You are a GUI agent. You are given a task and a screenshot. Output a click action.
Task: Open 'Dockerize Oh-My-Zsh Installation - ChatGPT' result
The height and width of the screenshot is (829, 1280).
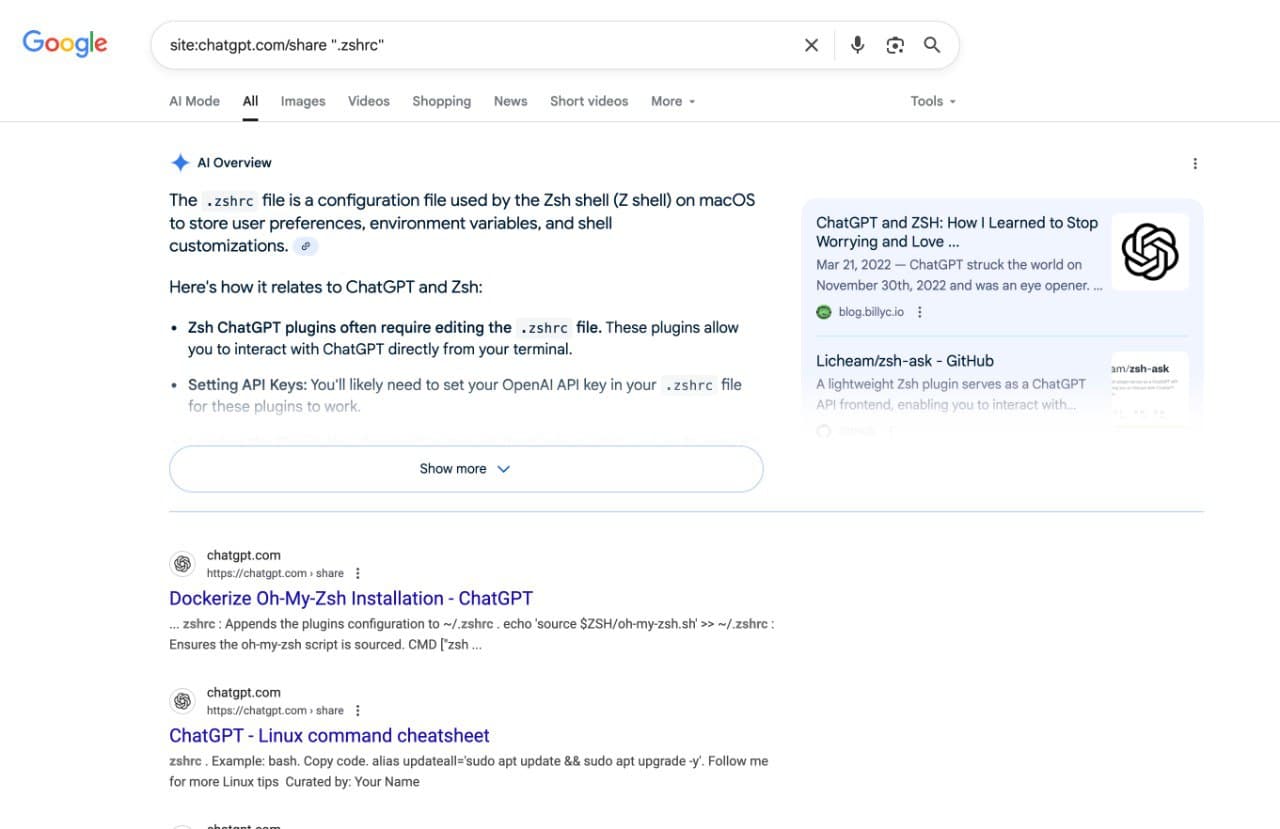coord(351,598)
